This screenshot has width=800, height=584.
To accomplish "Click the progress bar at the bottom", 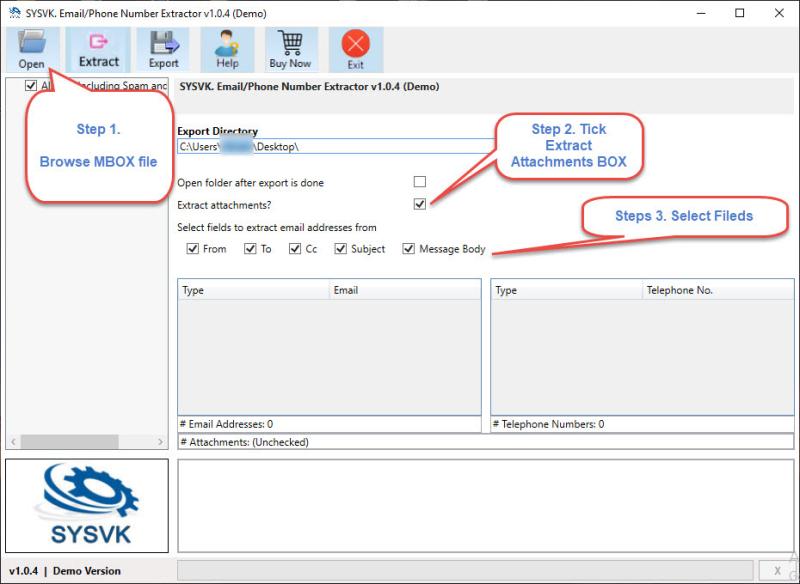I will [x=465, y=570].
